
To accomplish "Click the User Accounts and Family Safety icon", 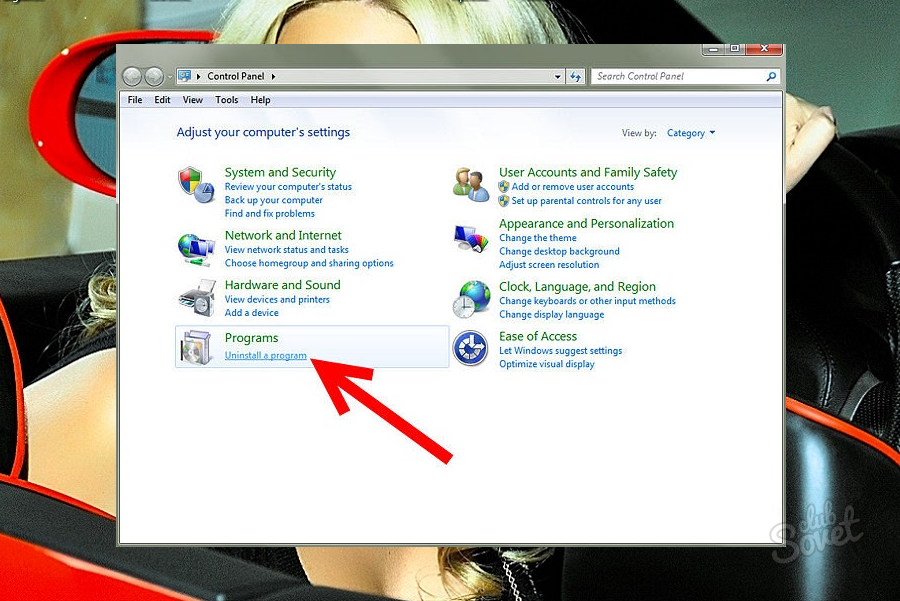I will [x=470, y=185].
